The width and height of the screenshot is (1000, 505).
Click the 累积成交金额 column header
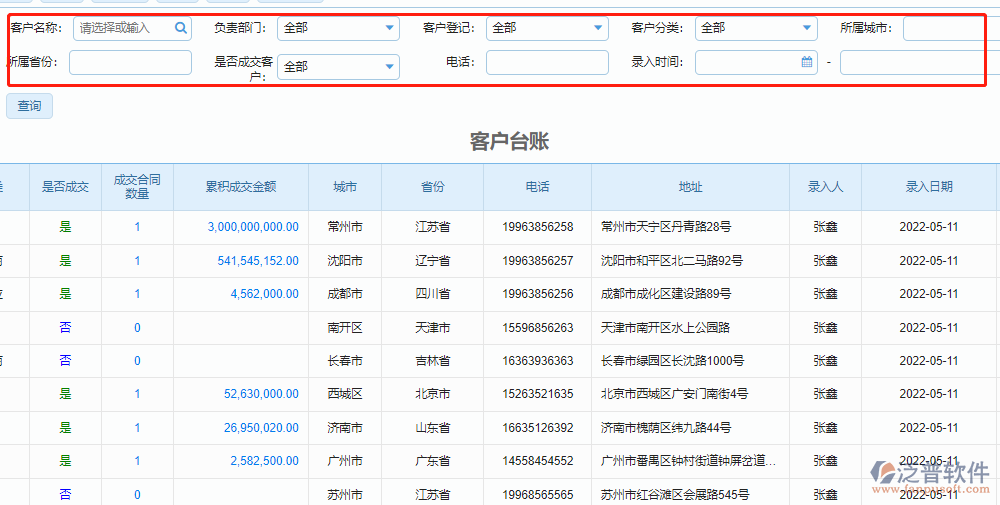tap(241, 187)
